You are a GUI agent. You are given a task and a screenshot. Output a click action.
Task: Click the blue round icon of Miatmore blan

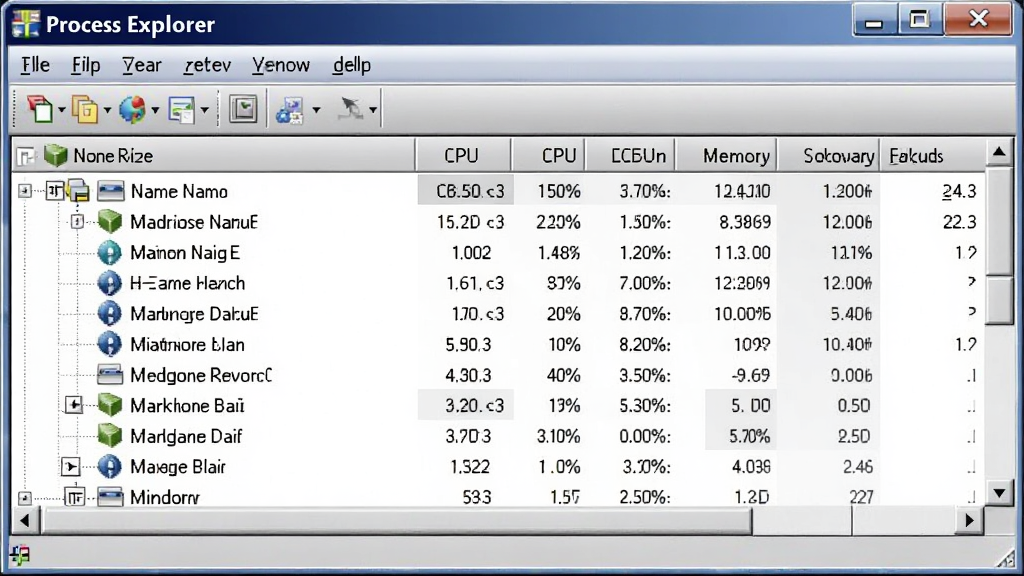109,345
